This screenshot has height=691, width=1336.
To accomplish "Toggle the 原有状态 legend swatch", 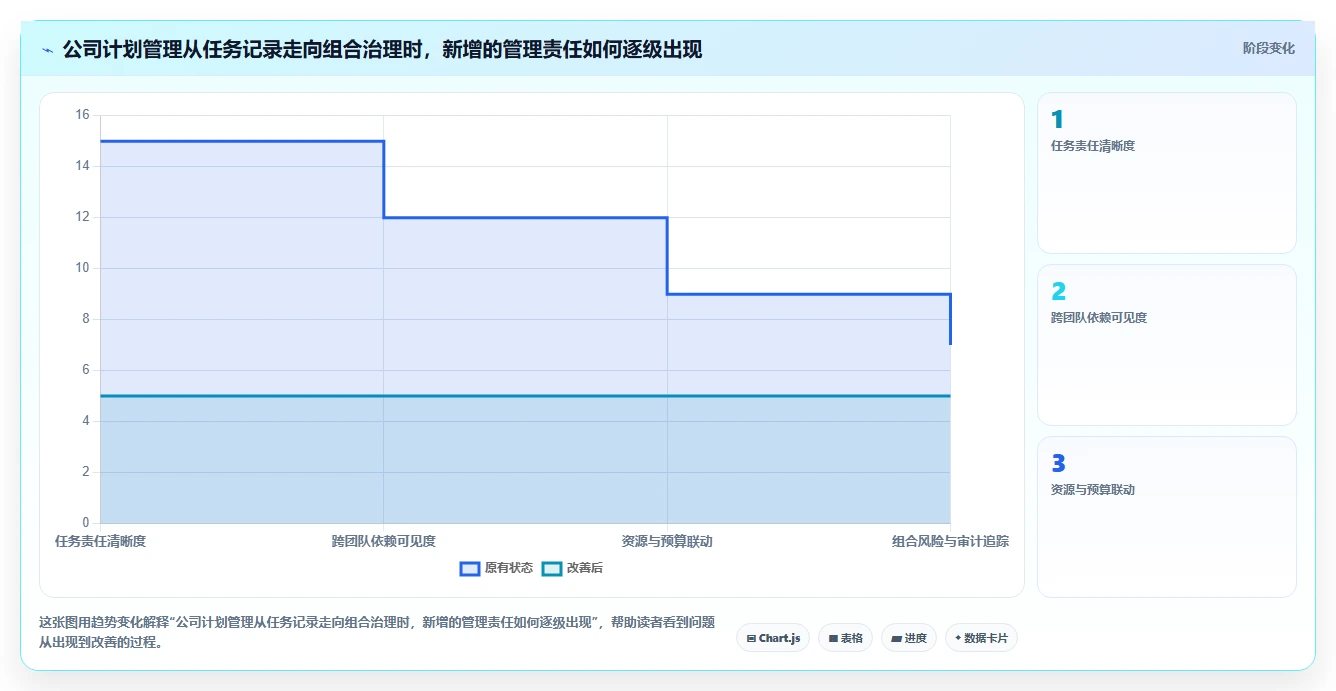I will coord(470,568).
